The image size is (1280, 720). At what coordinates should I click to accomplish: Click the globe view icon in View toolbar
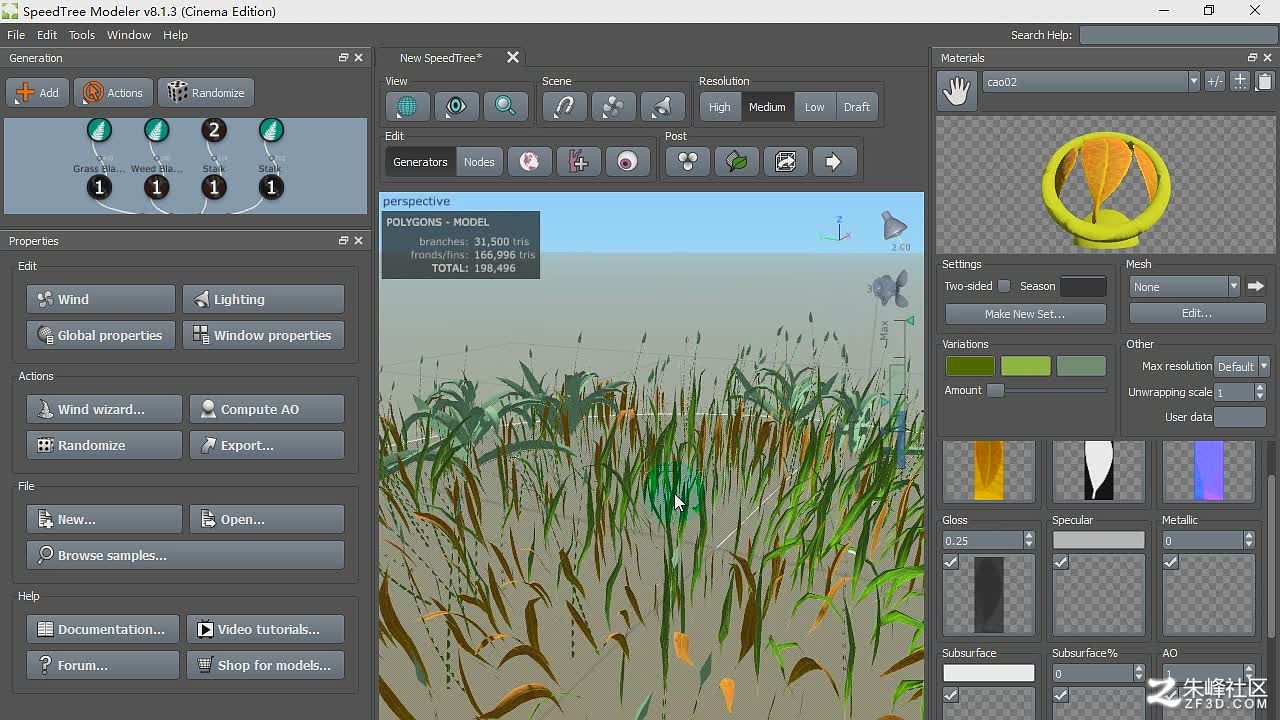407,106
